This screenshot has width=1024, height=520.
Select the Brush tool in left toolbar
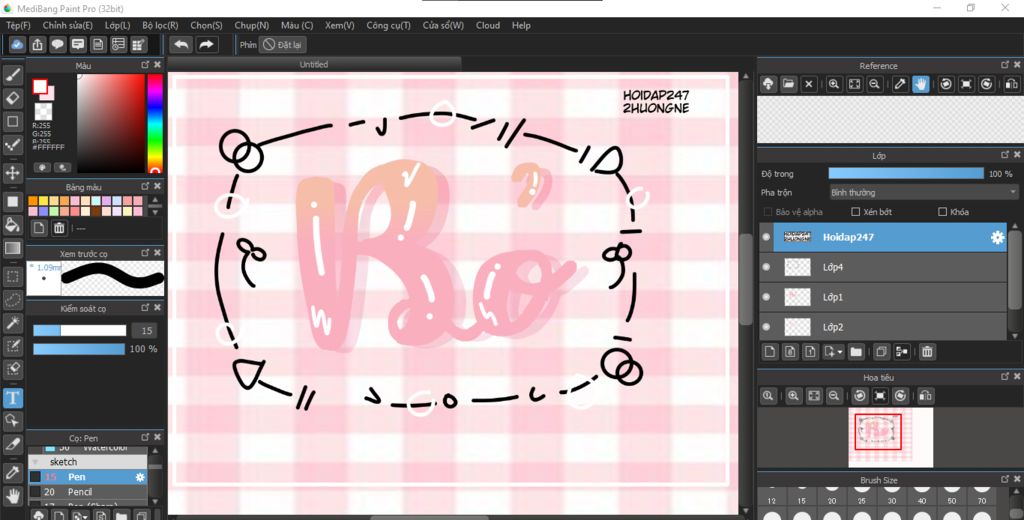tap(12, 76)
